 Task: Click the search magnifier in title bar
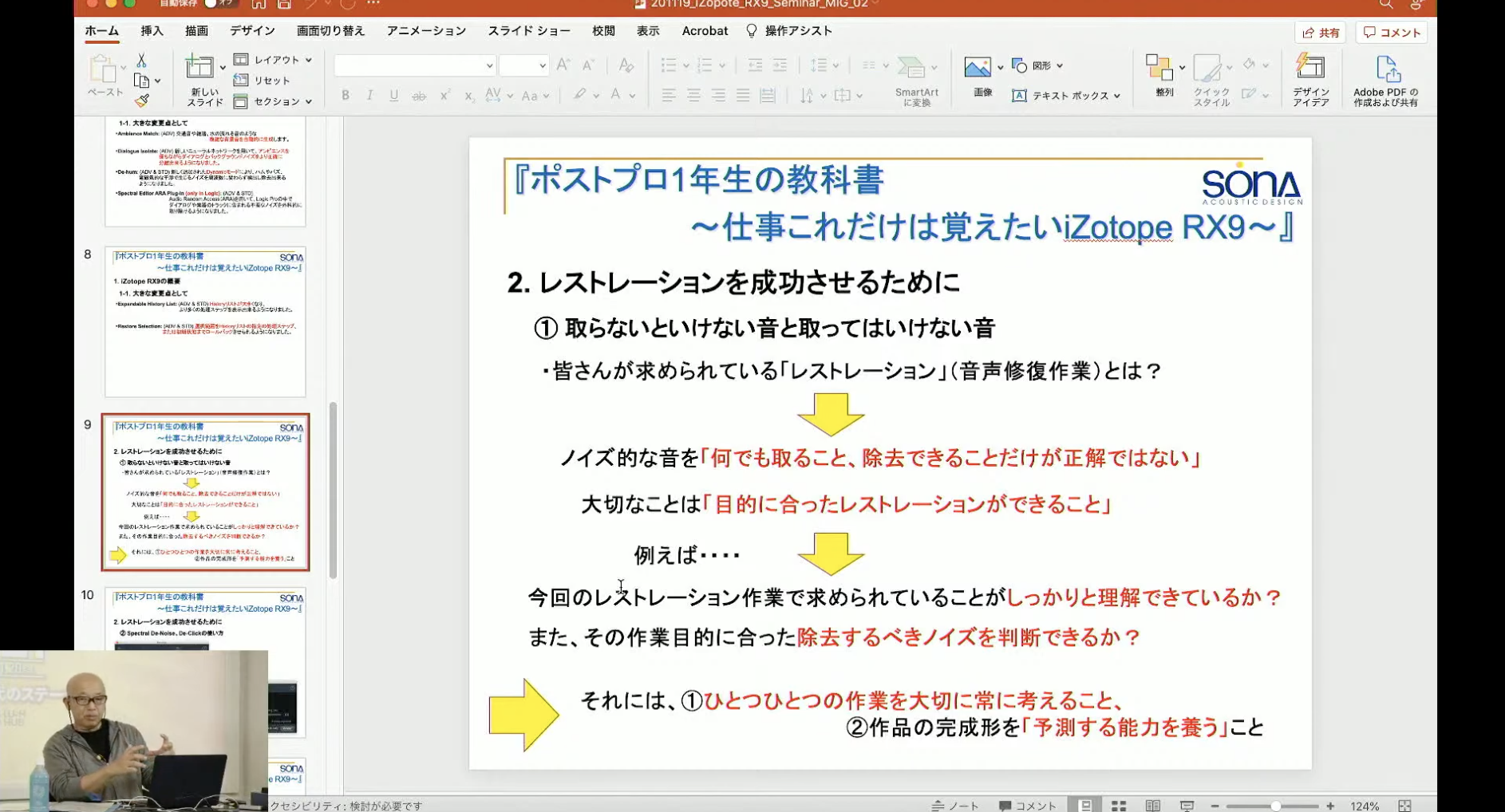click(1386, 4)
